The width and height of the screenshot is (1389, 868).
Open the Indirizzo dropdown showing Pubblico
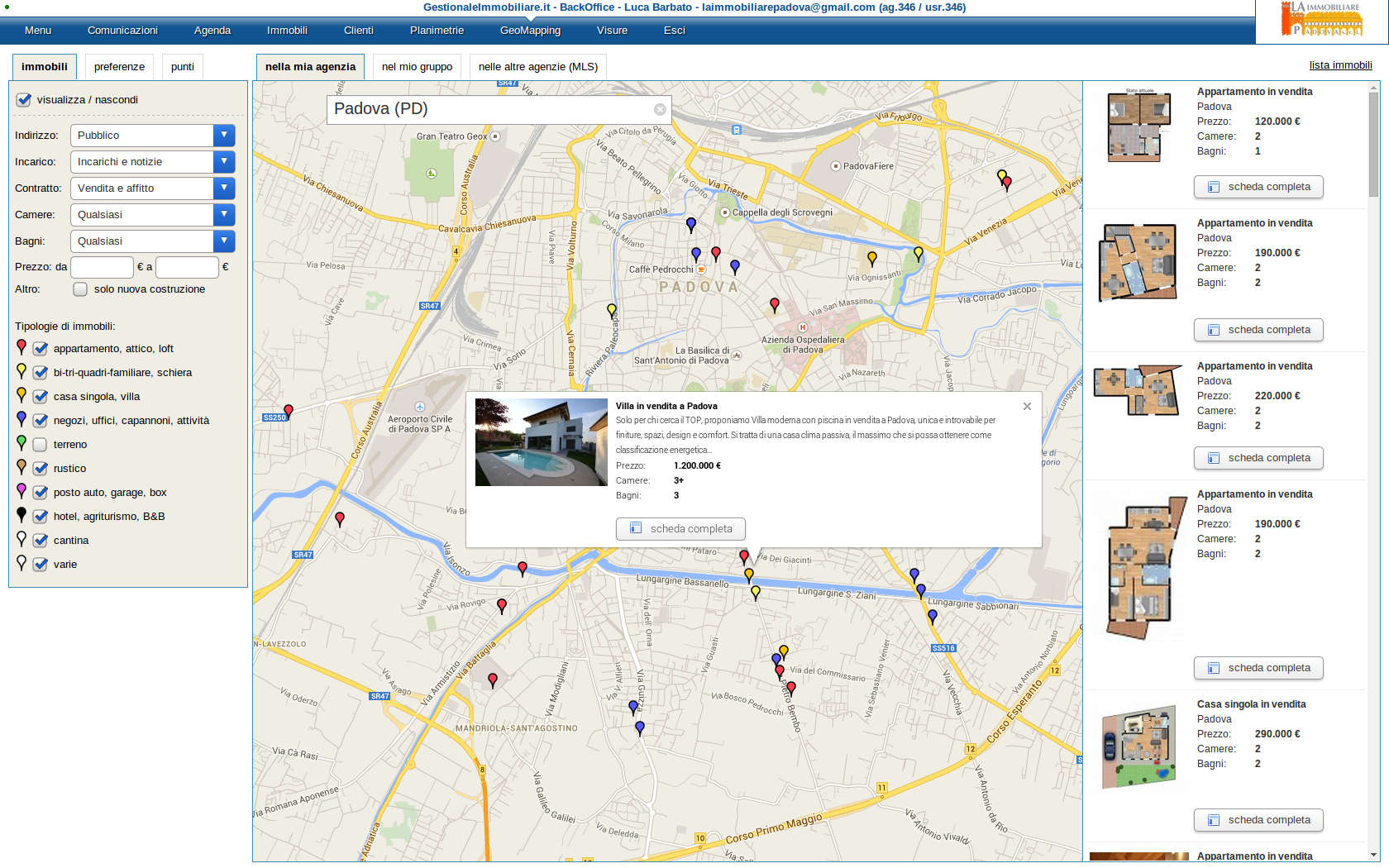pos(152,136)
